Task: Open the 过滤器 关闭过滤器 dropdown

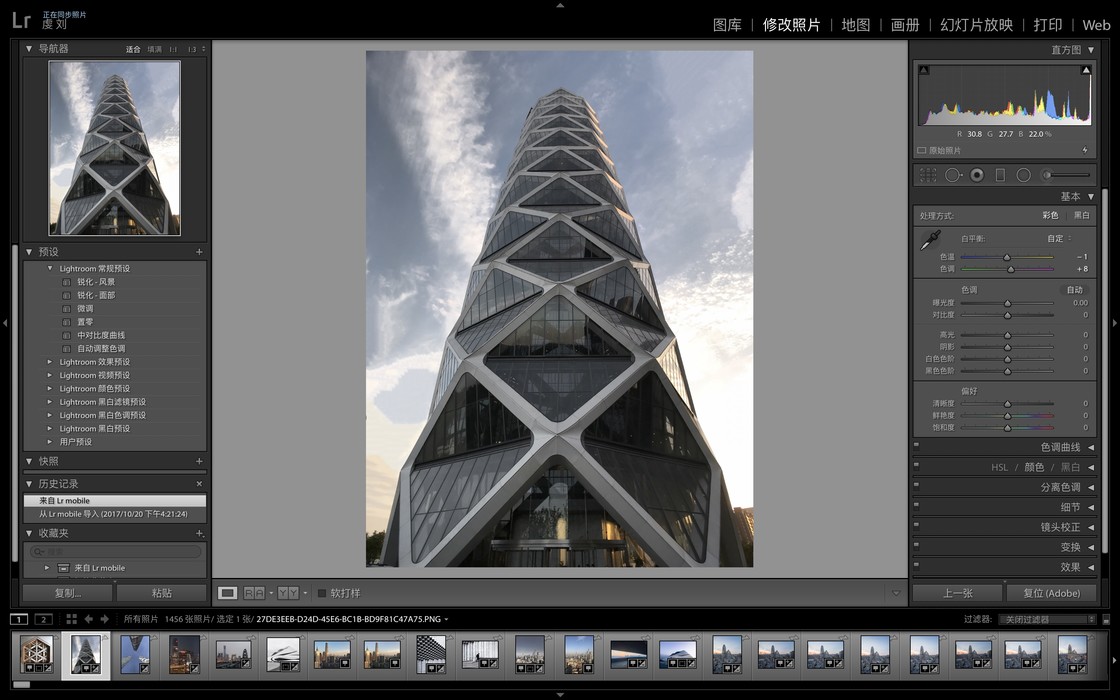Action: (x=1047, y=619)
